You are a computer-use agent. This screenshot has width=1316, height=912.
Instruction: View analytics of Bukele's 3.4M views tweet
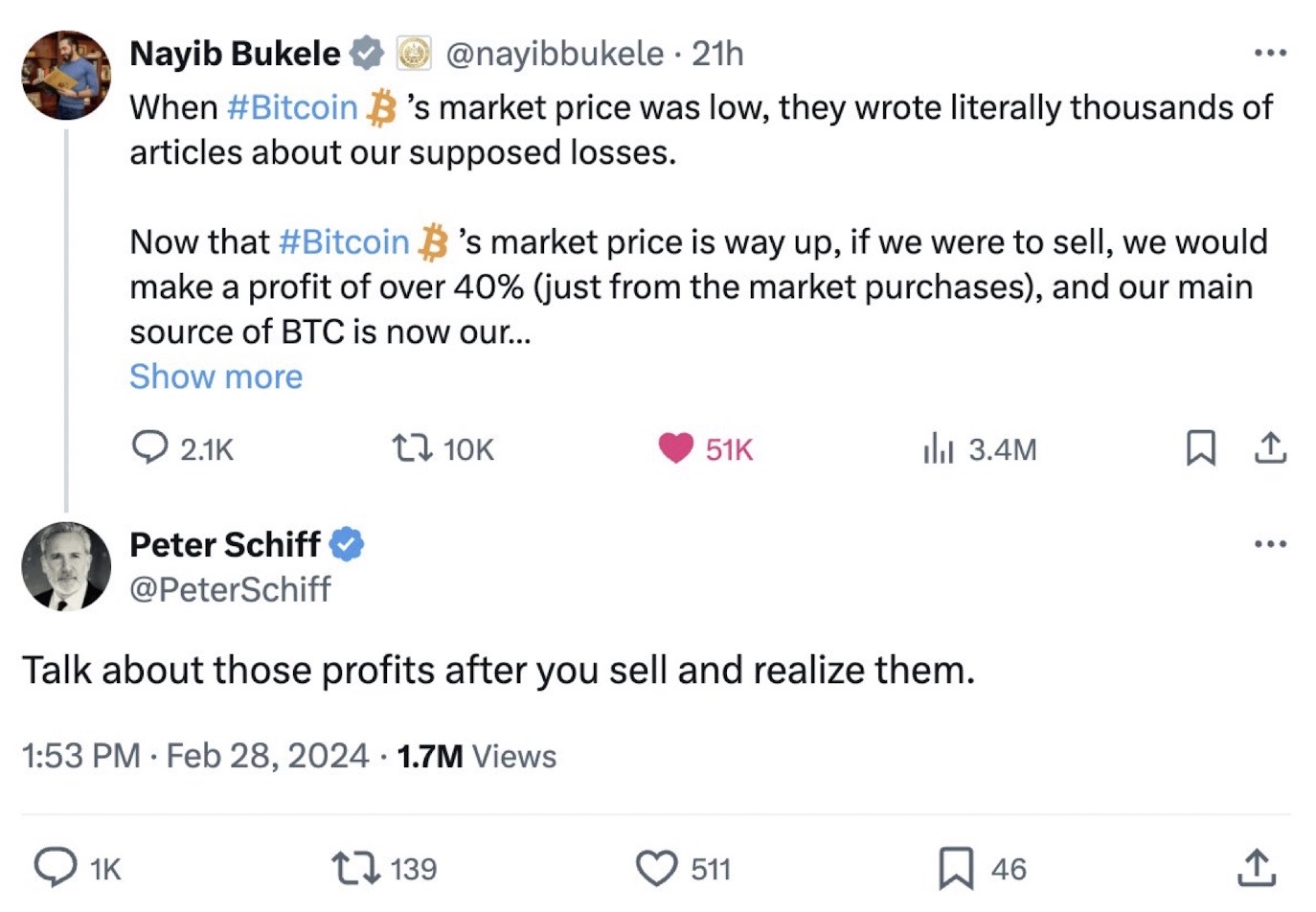tap(939, 447)
